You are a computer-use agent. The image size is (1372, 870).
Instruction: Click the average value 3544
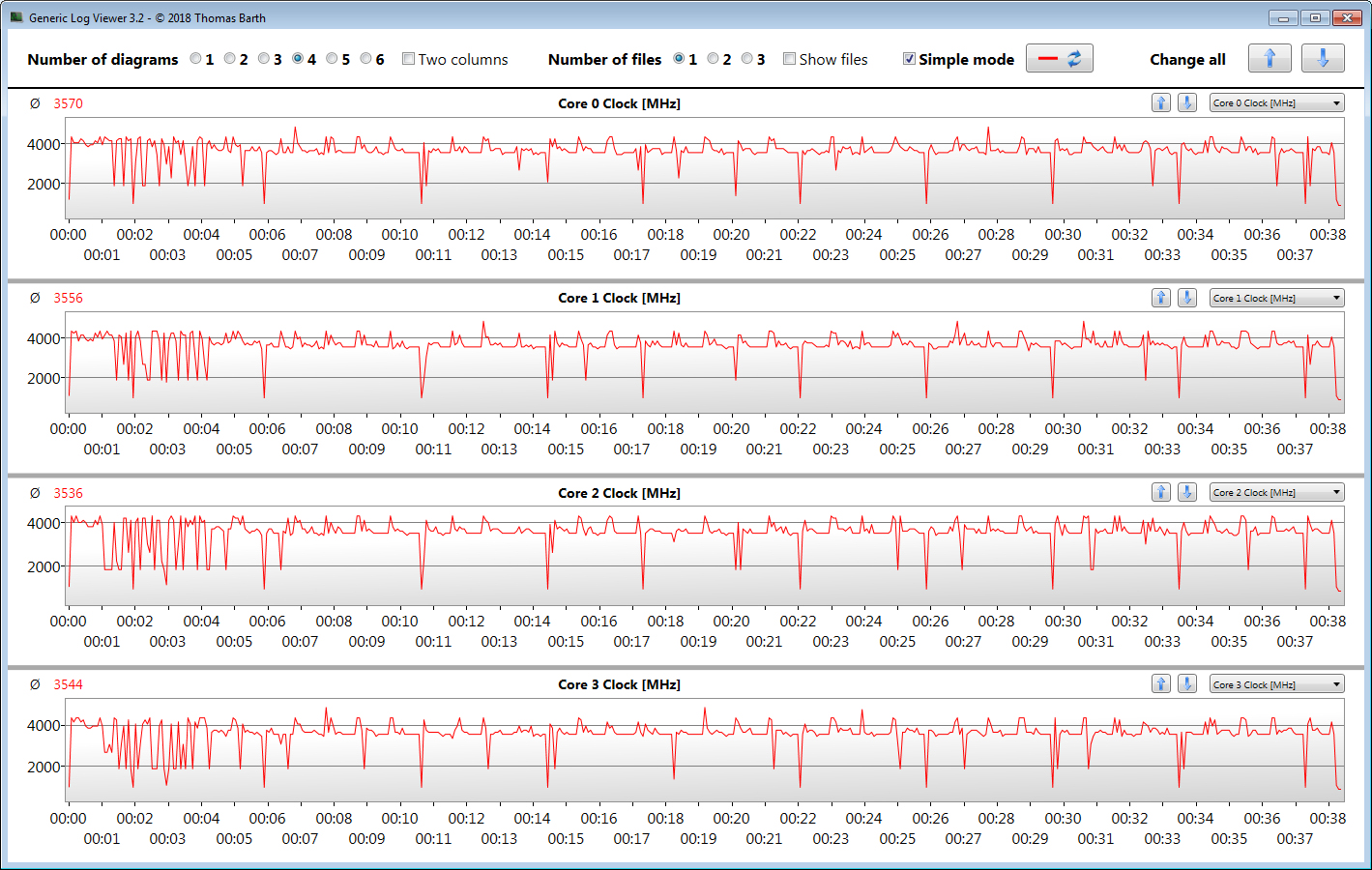68,684
